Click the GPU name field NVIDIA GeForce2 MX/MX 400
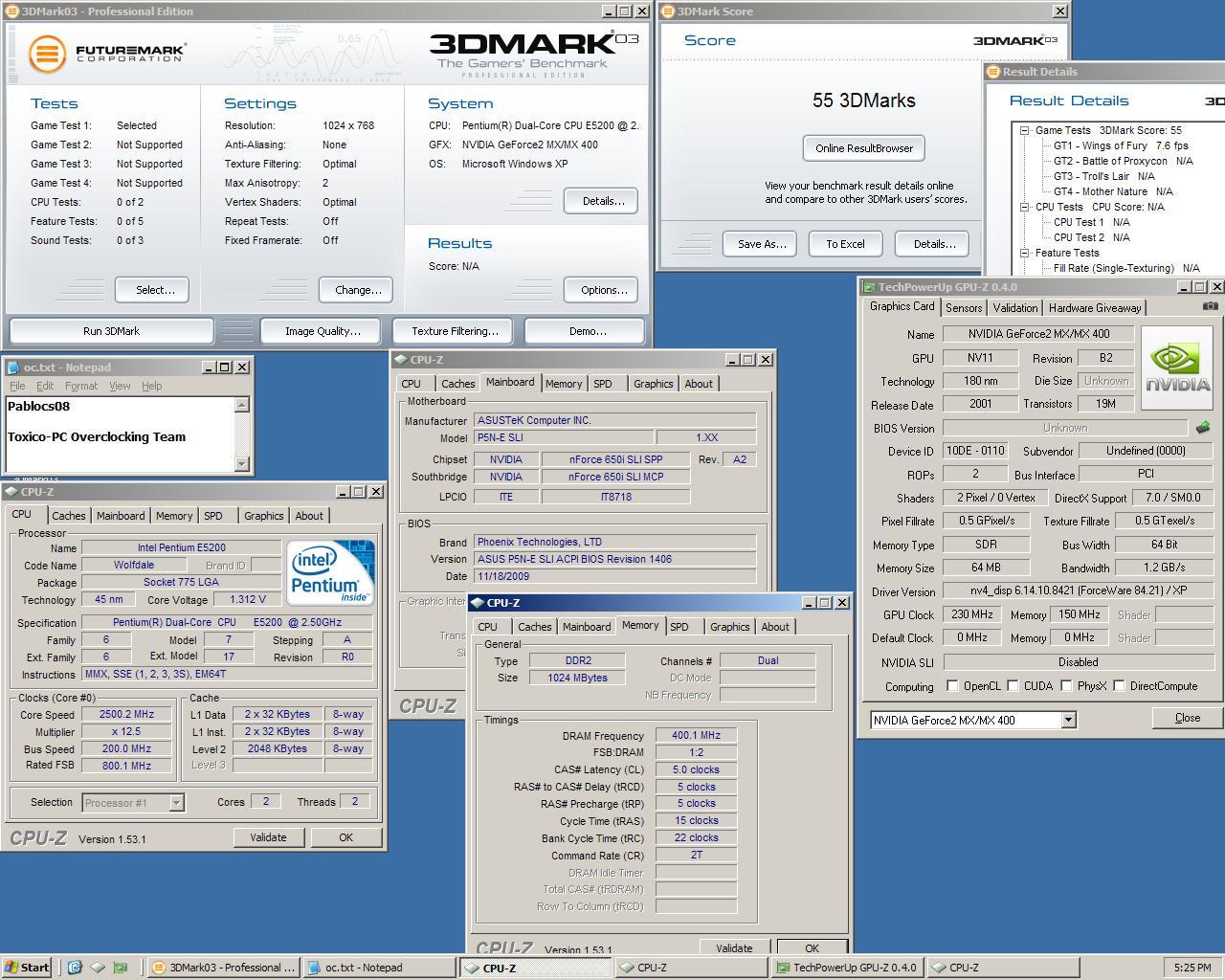 click(1038, 334)
